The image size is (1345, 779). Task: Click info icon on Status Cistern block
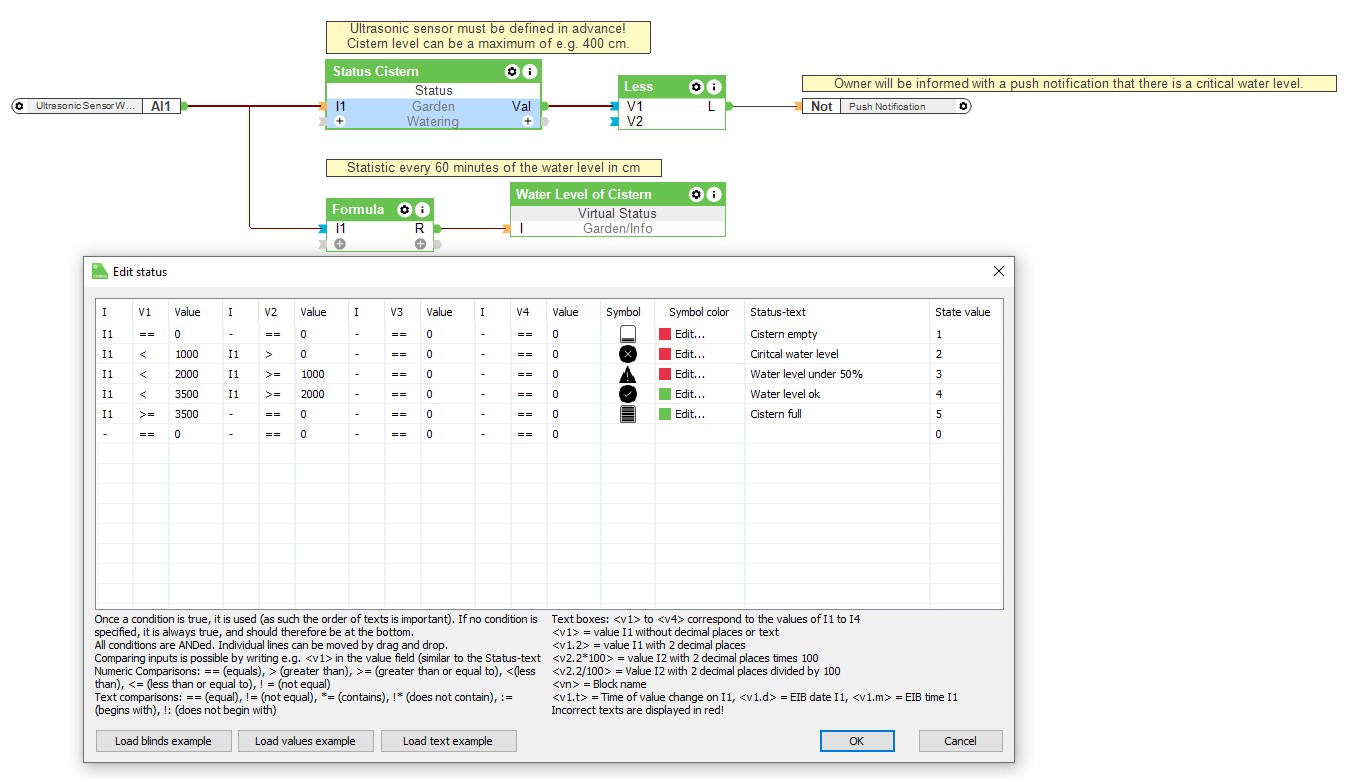point(530,72)
